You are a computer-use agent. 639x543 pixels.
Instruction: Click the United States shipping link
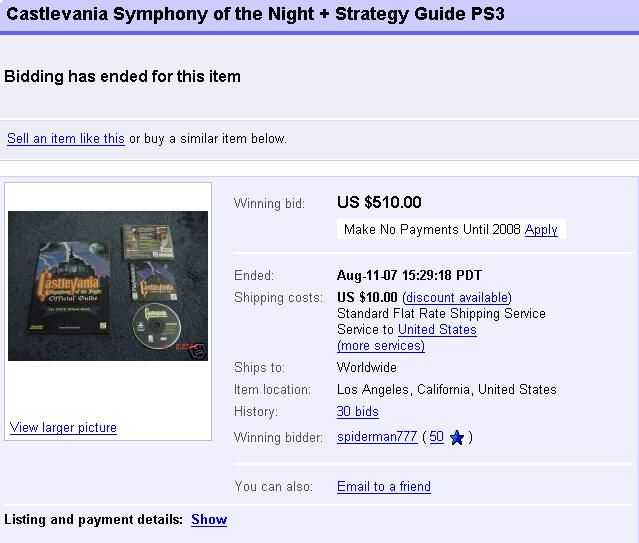437,329
